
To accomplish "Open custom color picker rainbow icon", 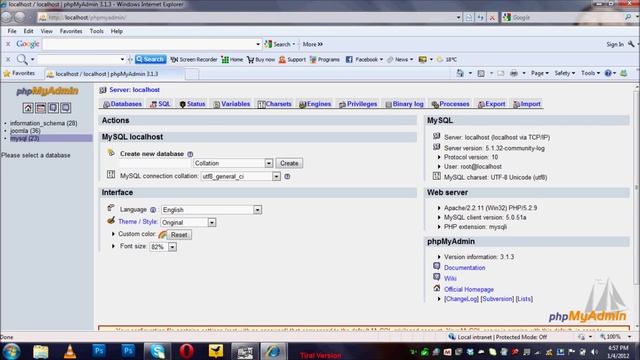I will click(x=162, y=234).
